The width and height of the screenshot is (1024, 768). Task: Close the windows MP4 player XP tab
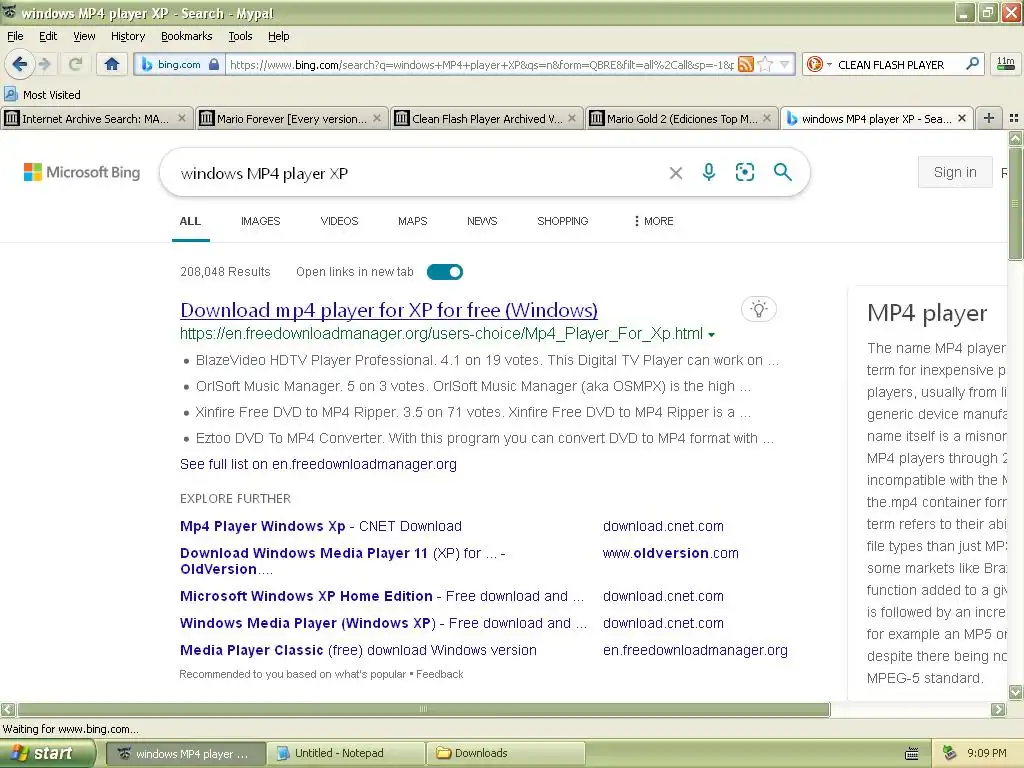pyautogui.click(x=962, y=118)
